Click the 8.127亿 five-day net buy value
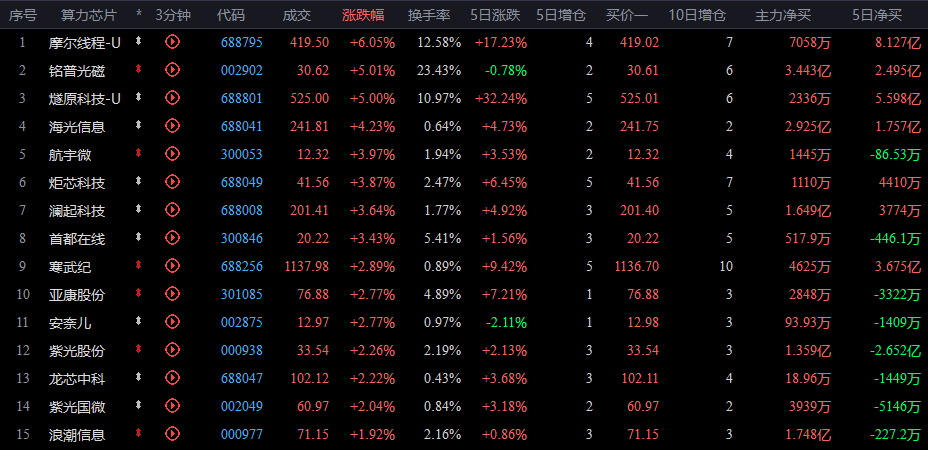The height and width of the screenshot is (450, 928). click(898, 42)
